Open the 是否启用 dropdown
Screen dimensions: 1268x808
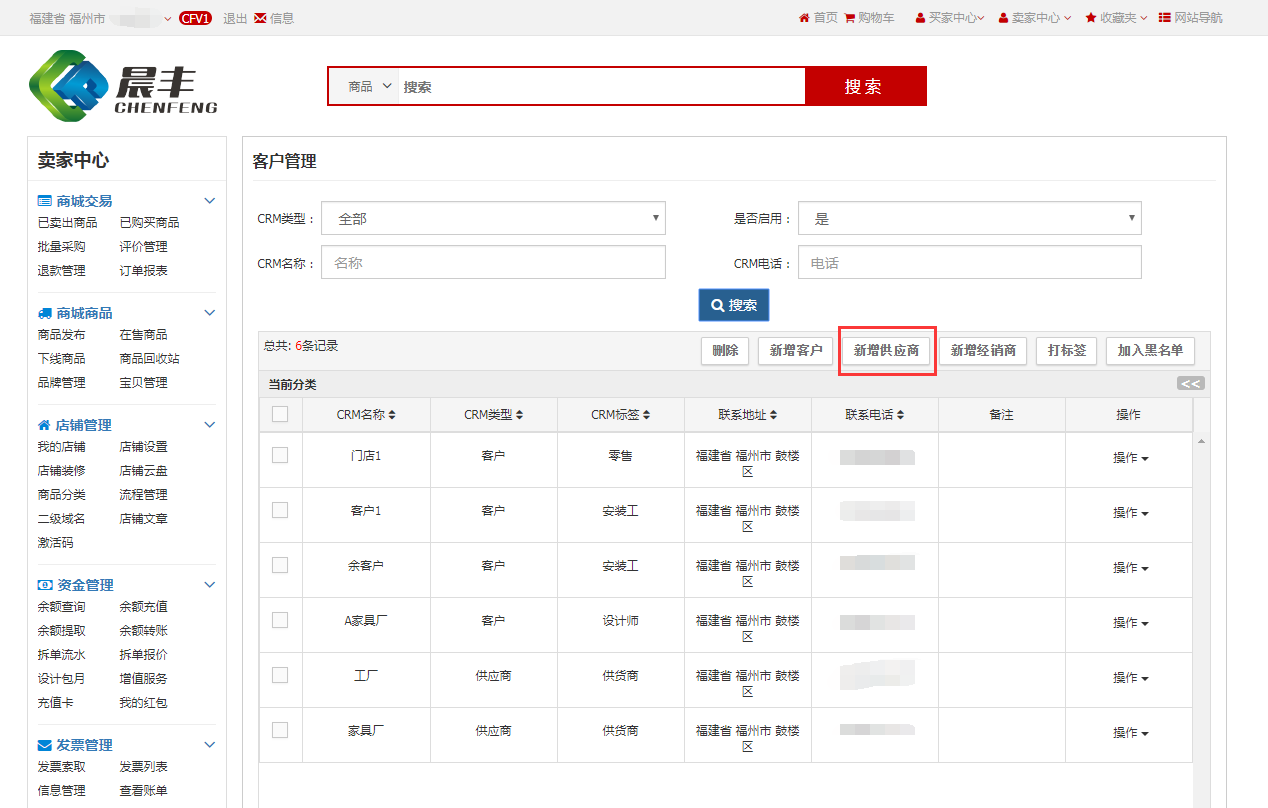click(x=969, y=218)
